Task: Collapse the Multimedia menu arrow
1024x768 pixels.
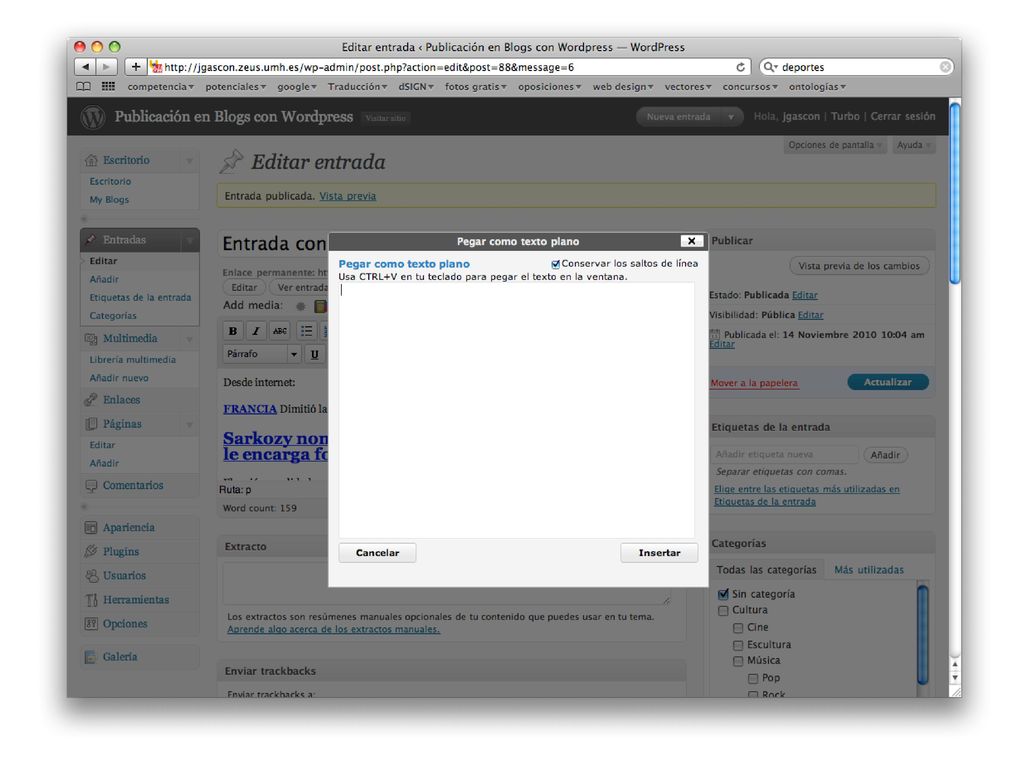Action: click(x=189, y=339)
